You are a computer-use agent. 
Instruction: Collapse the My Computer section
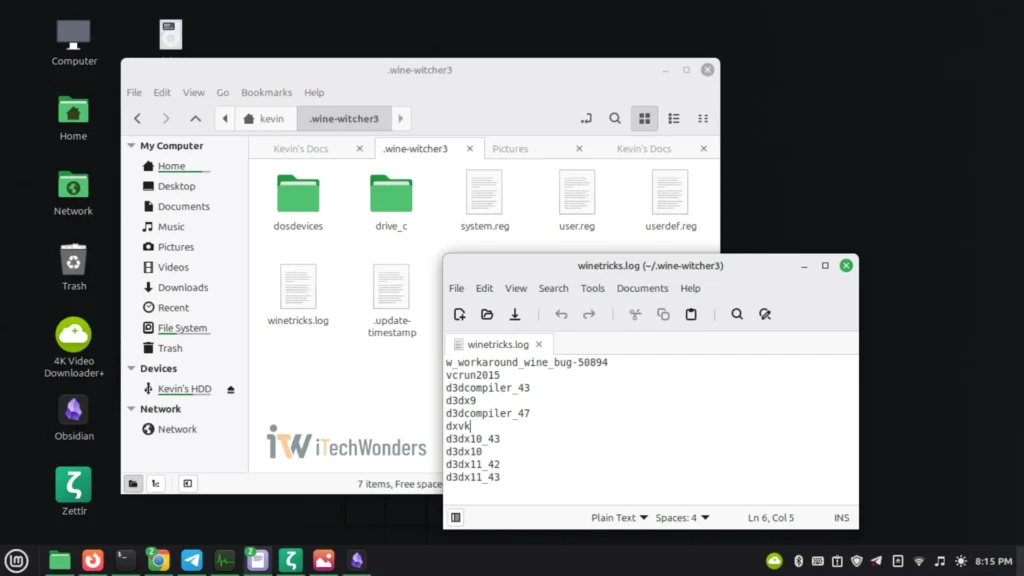pyautogui.click(x=129, y=145)
